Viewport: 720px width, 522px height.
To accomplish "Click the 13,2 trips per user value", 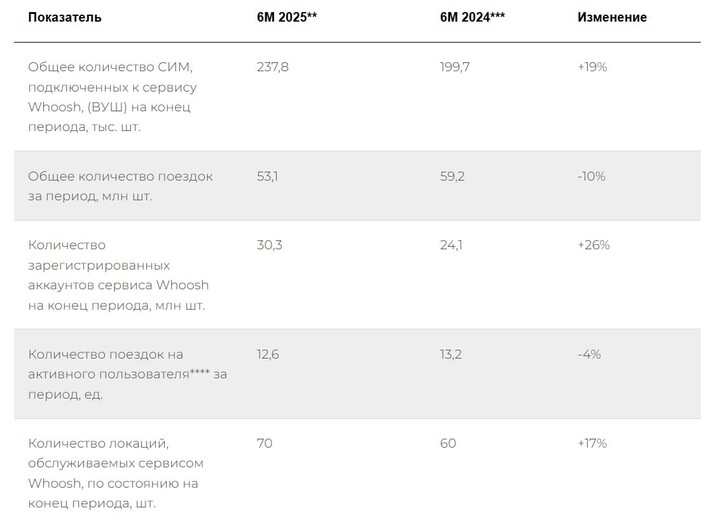I will pyautogui.click(x=451, y=354).
